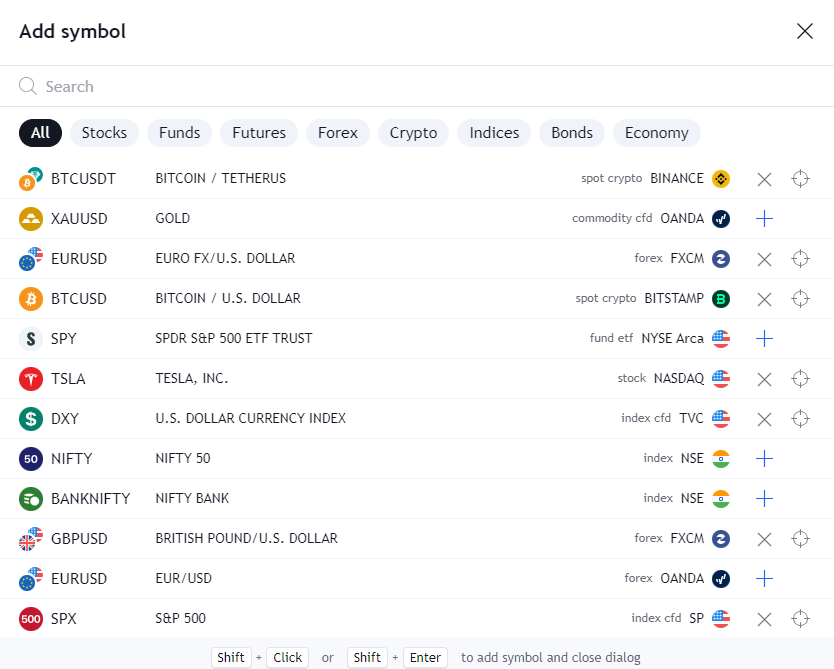Add NIFTY 50 index via plus

764,458
